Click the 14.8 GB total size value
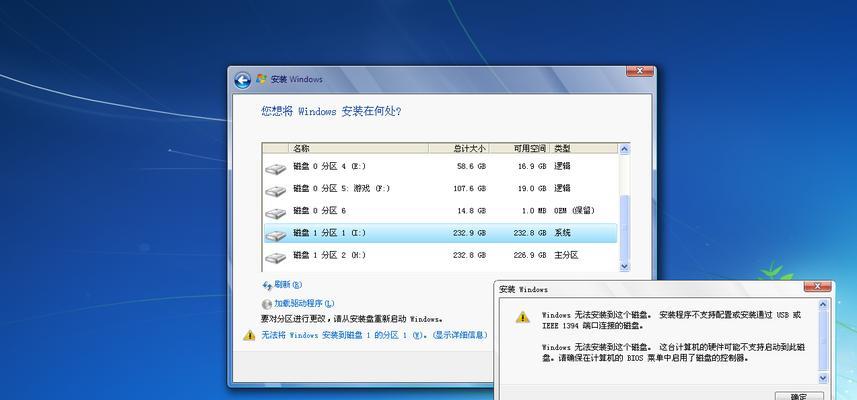This screenshot has width=857, height=400. (x=471, y=210)
